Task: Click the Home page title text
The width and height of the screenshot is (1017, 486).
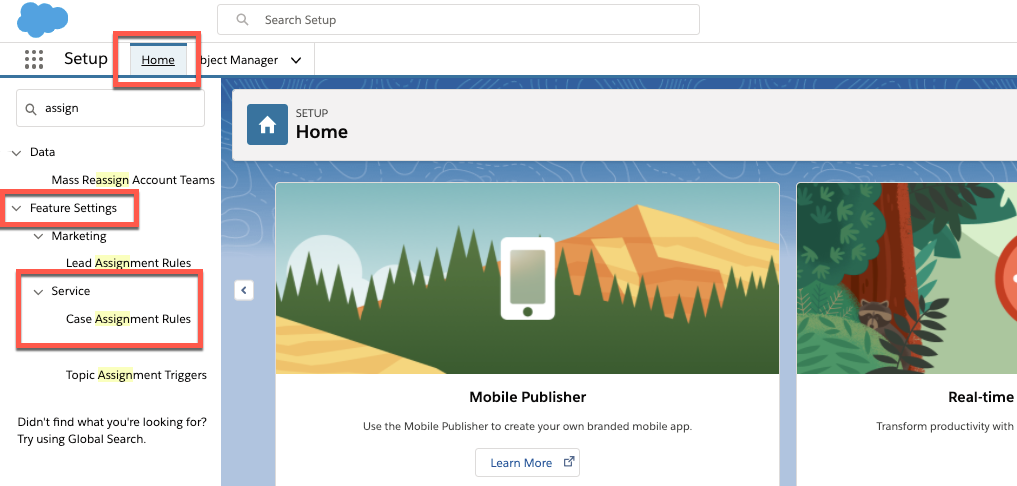Action: (x=322, y=132)
